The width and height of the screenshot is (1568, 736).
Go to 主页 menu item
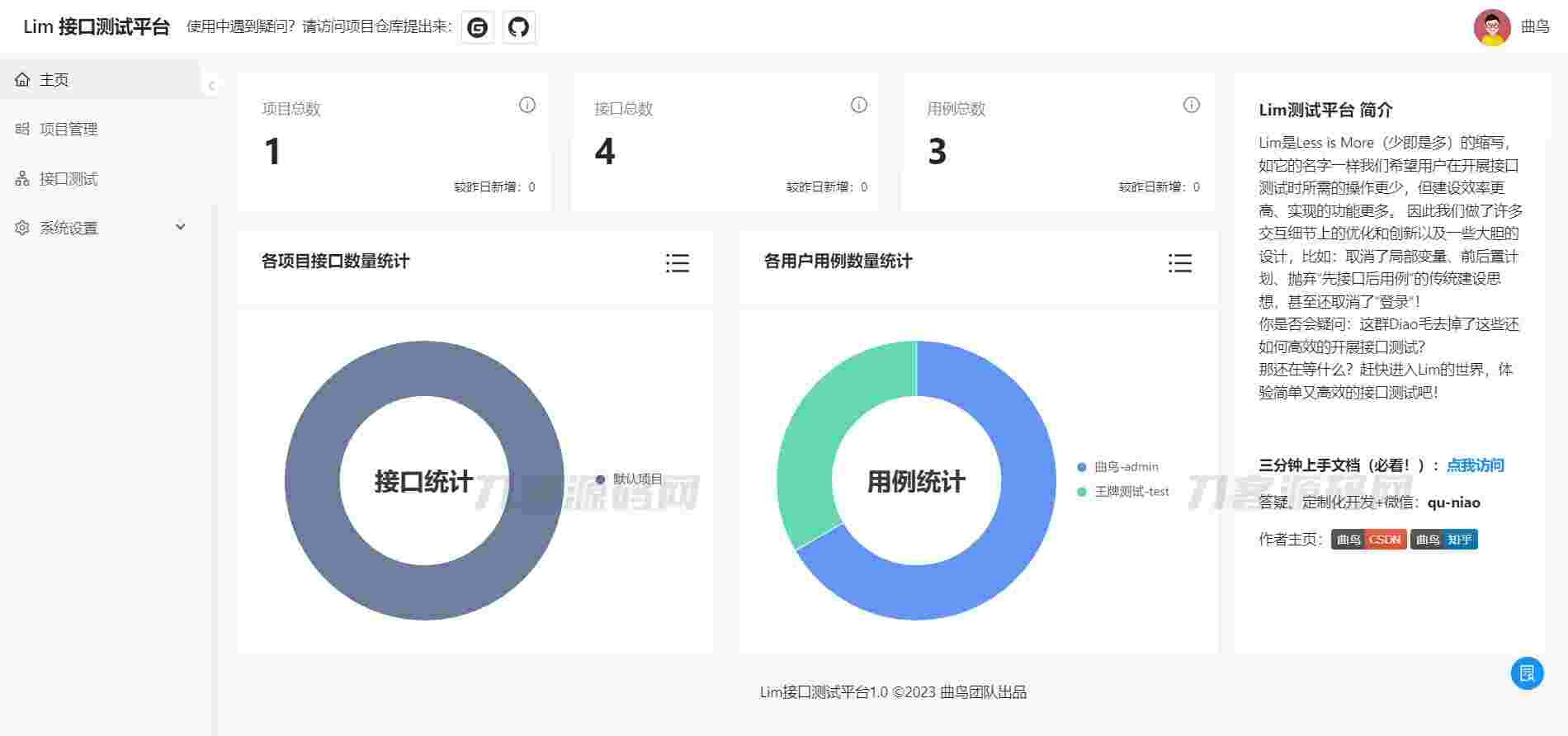100,80
